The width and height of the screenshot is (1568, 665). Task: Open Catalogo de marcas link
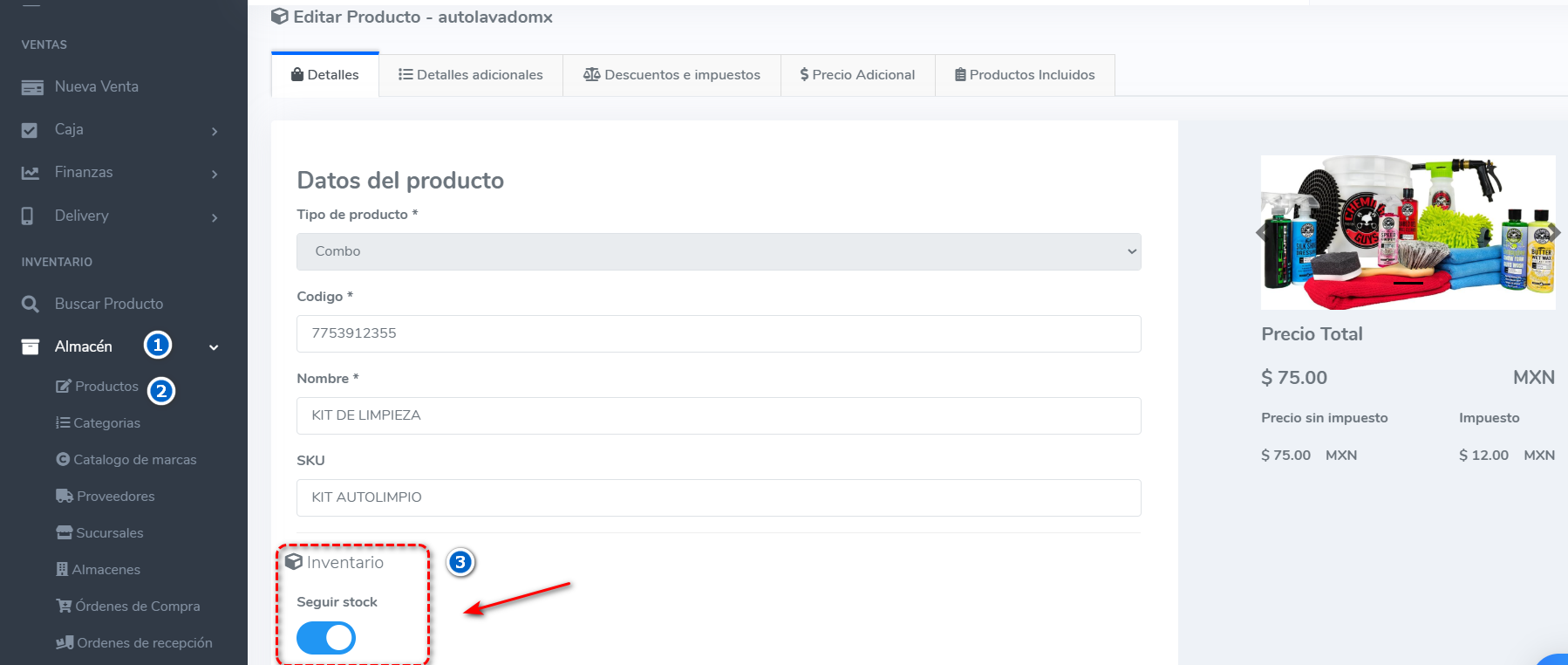click(x=134, y=460)
